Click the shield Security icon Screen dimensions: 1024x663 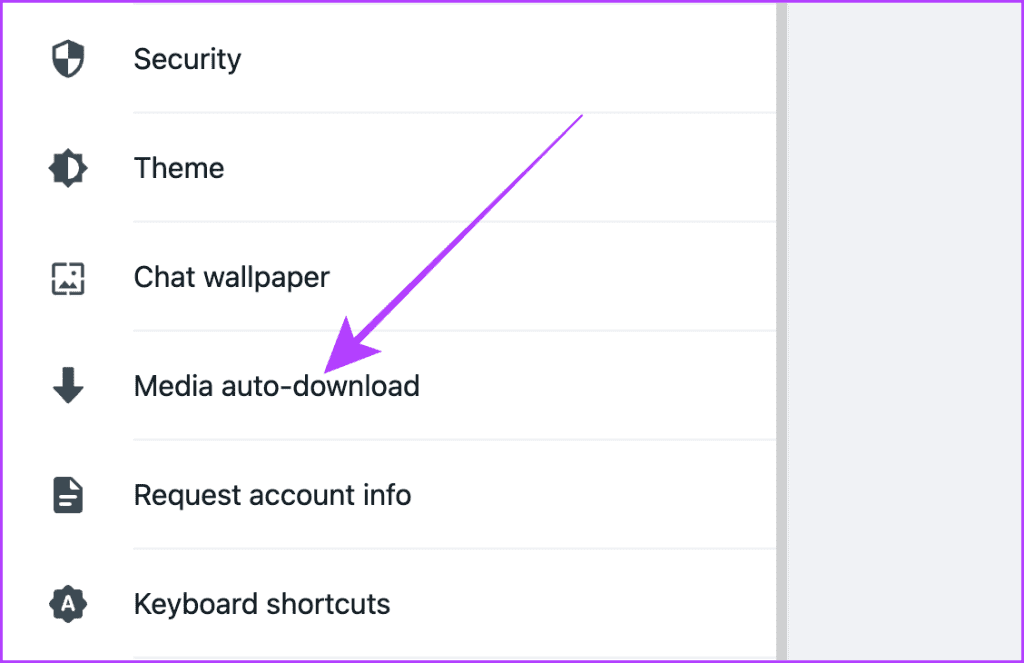tap(67, 58)
